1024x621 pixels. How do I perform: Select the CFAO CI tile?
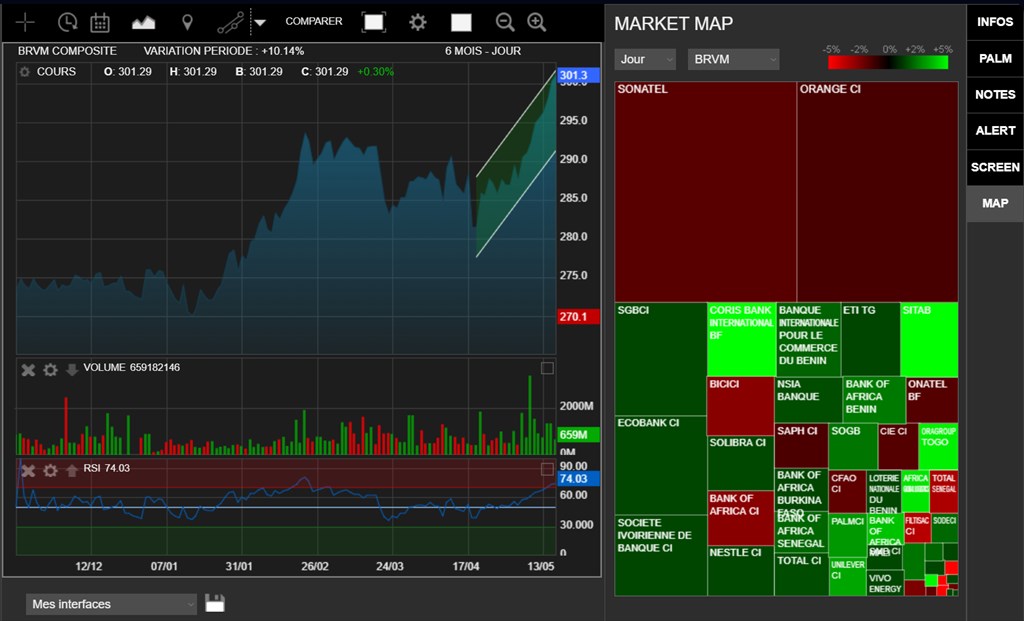(x=848, y=491)
